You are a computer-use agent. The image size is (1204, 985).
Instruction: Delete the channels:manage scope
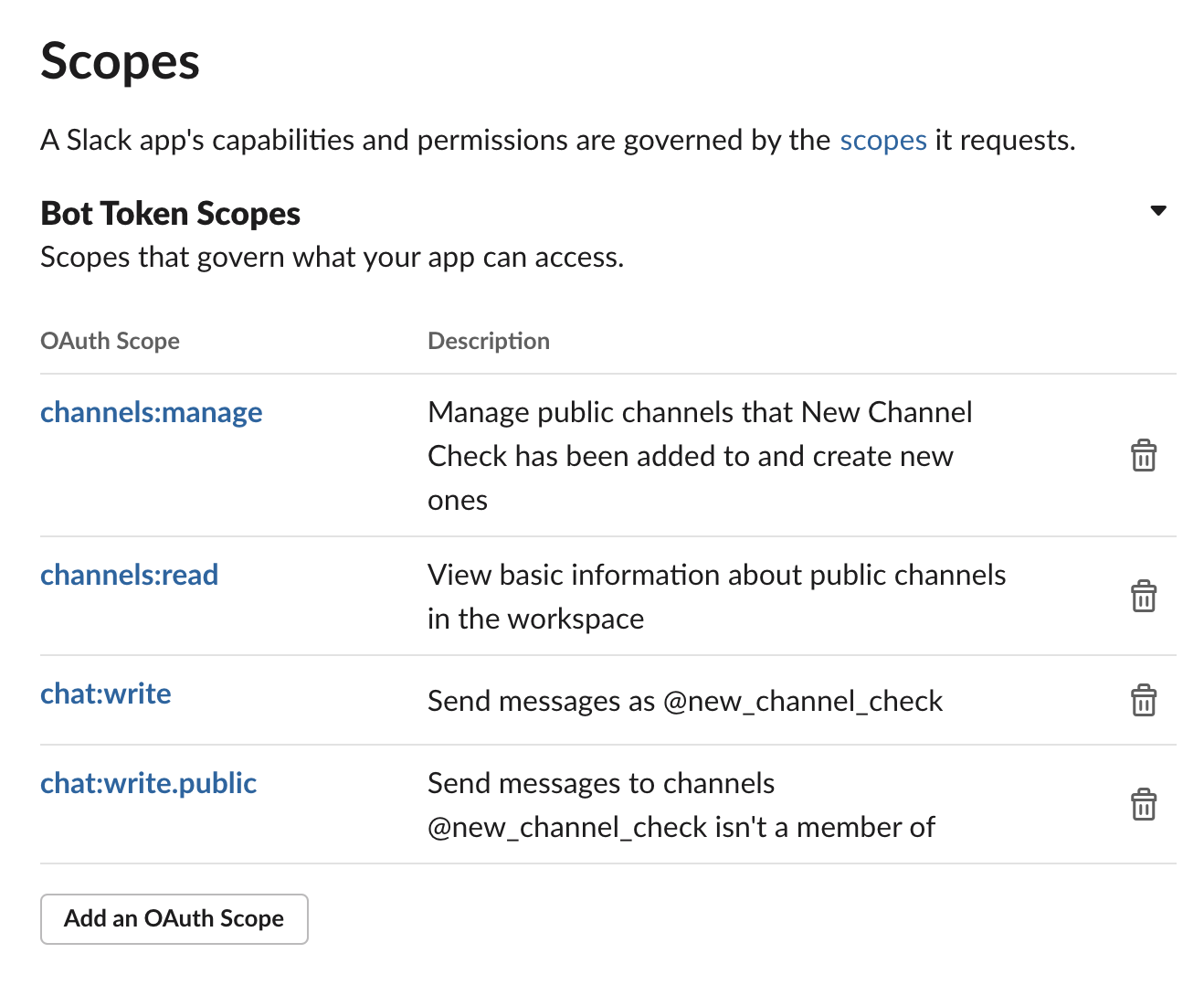(1144, 455)
